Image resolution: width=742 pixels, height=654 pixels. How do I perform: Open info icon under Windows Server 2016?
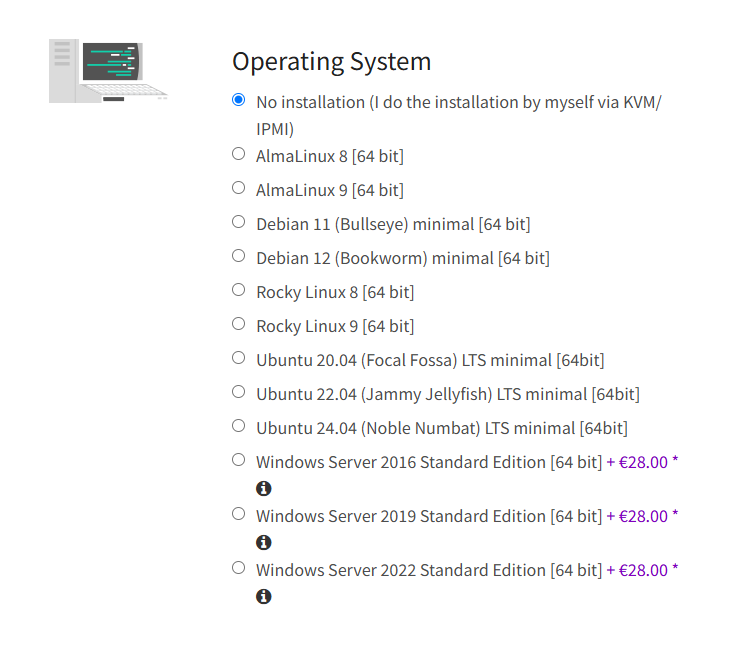264,488
